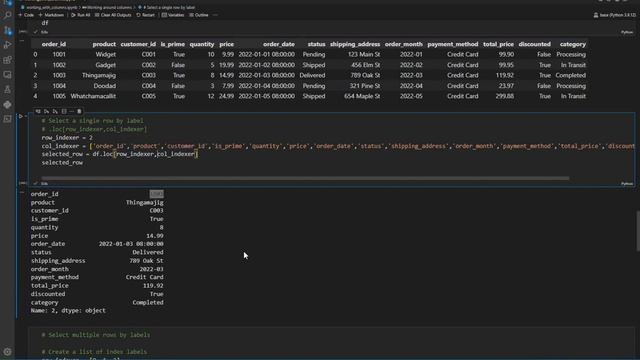Click the 'Widget' product cell
Image resolution: width=640 pixels, height=360 pixels.
[105, 54]
